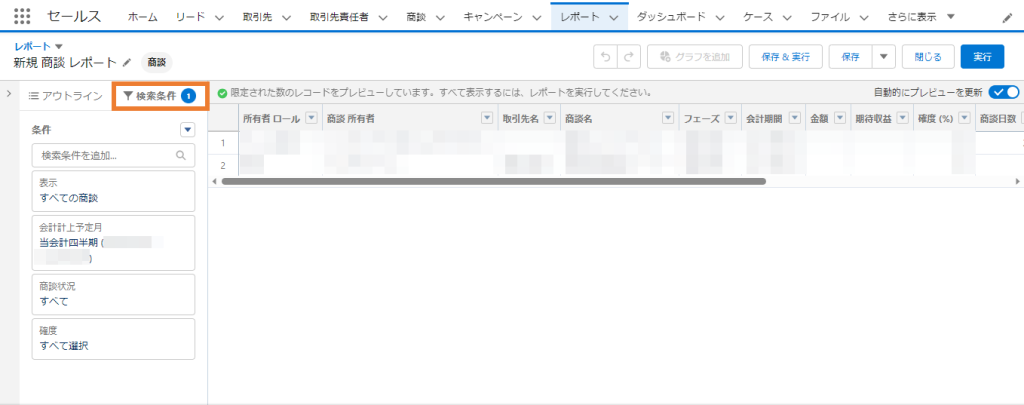Screen dimensions: 1024x405
Task: Open the 取引先 tab
Action: click(257, 17)
